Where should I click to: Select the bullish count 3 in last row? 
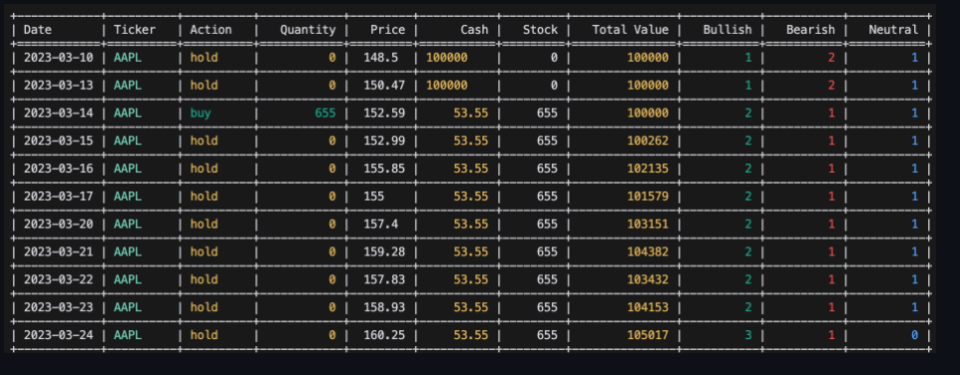click(x=748, y=335)
